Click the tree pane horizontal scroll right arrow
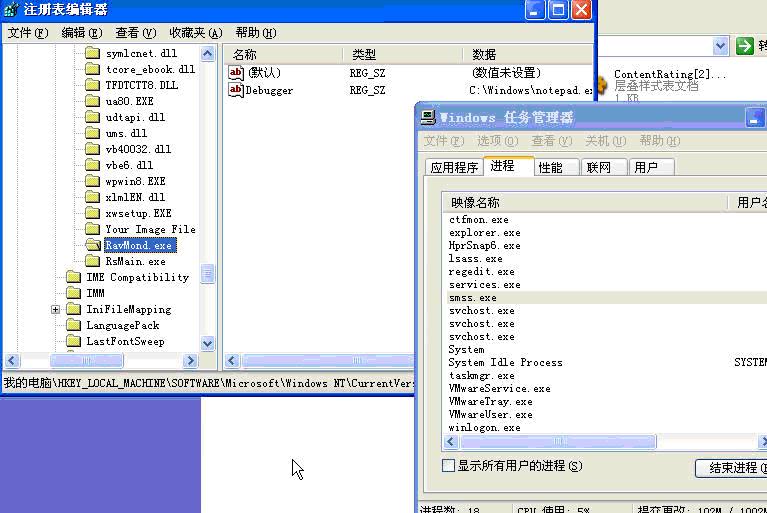Viewport: 767px width, 513px height. pos(190,361)
